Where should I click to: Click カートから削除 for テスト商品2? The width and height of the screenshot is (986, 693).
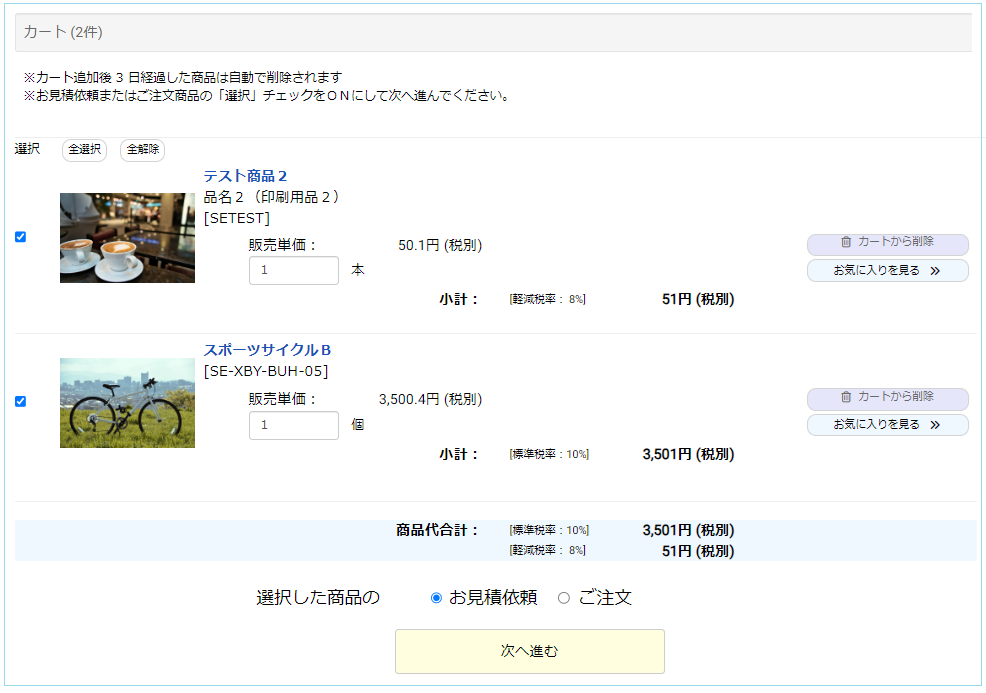pos(887,244)
